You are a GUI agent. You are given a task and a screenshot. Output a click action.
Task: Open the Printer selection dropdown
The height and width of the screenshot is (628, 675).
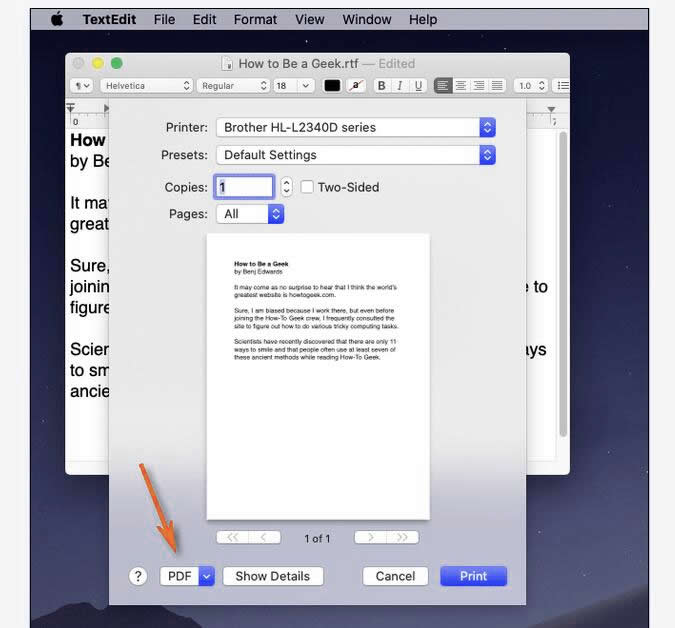[356, 127]
